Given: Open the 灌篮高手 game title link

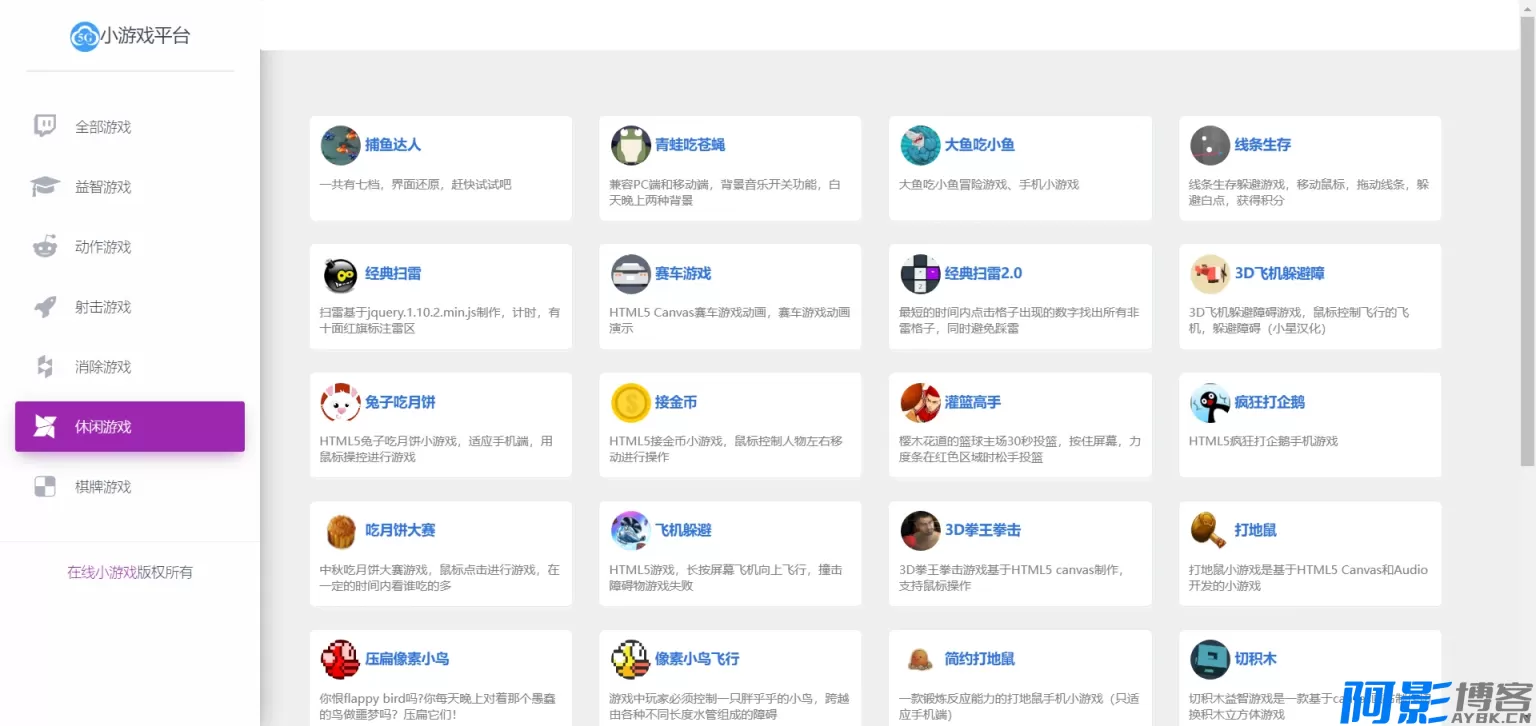Looking at the screenshot, I should (x=972, y=403).
